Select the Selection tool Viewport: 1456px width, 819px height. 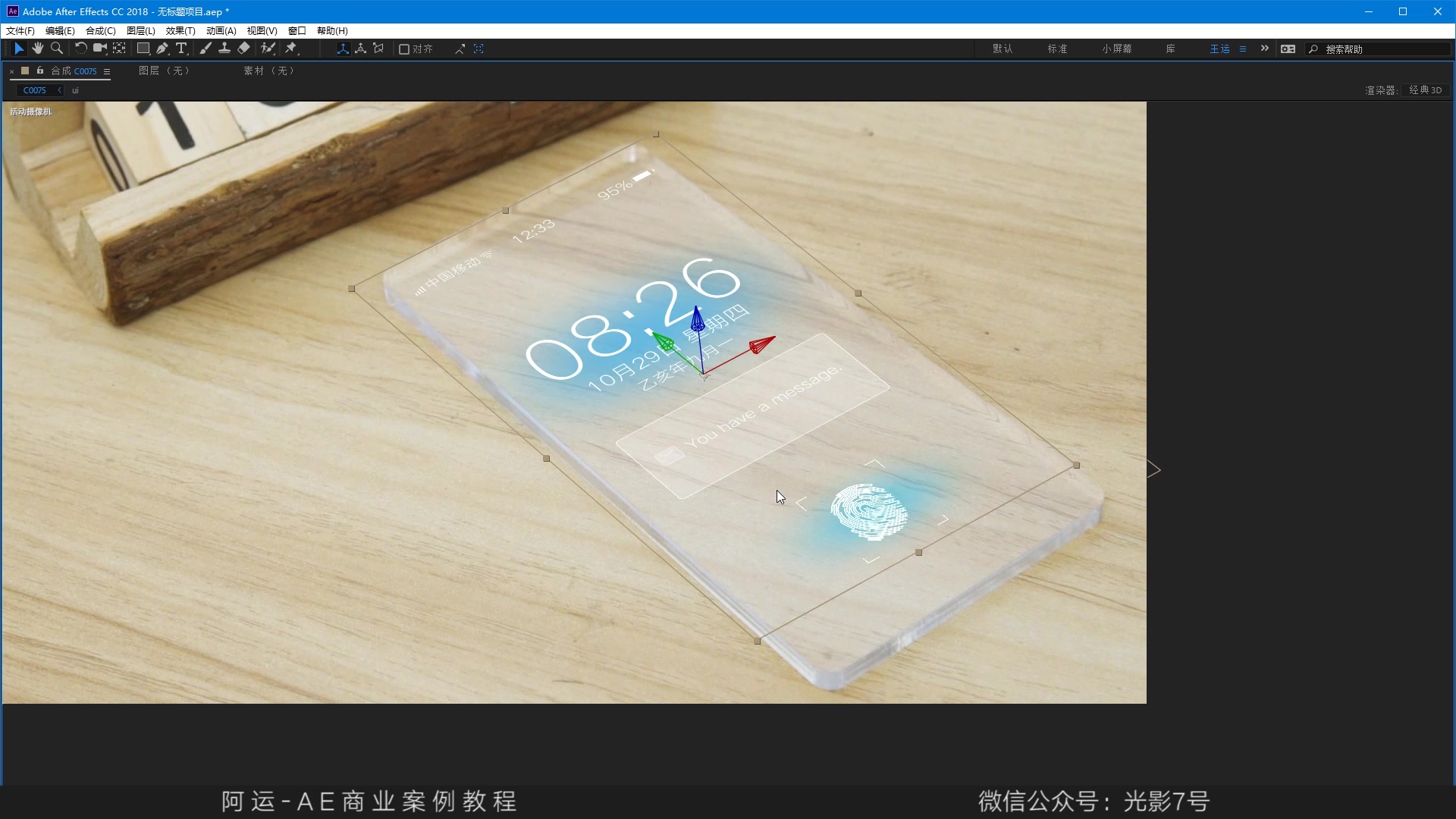(x=17, y=48)
